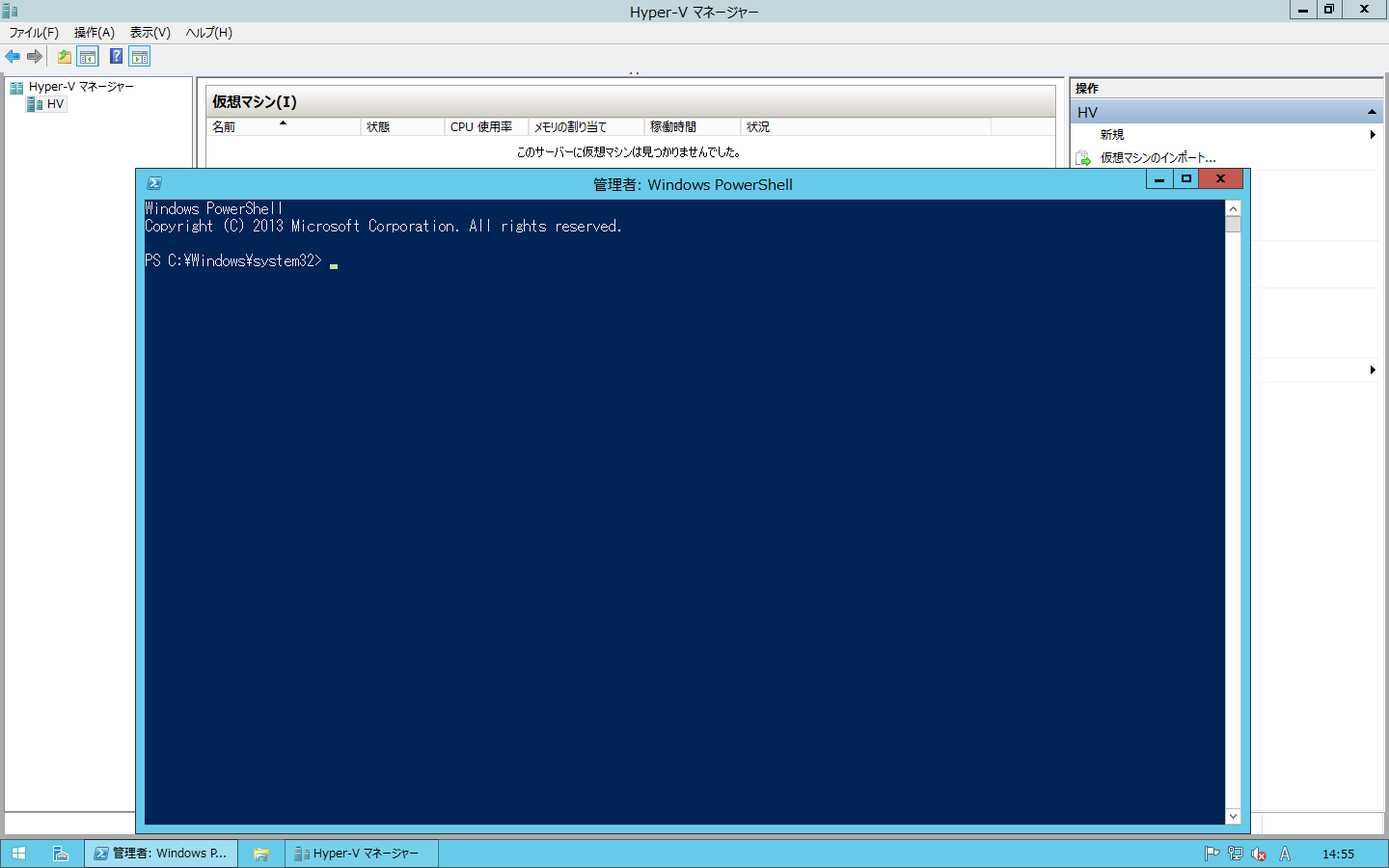Expand the 新規 submenu arrow

(1373, 135)
